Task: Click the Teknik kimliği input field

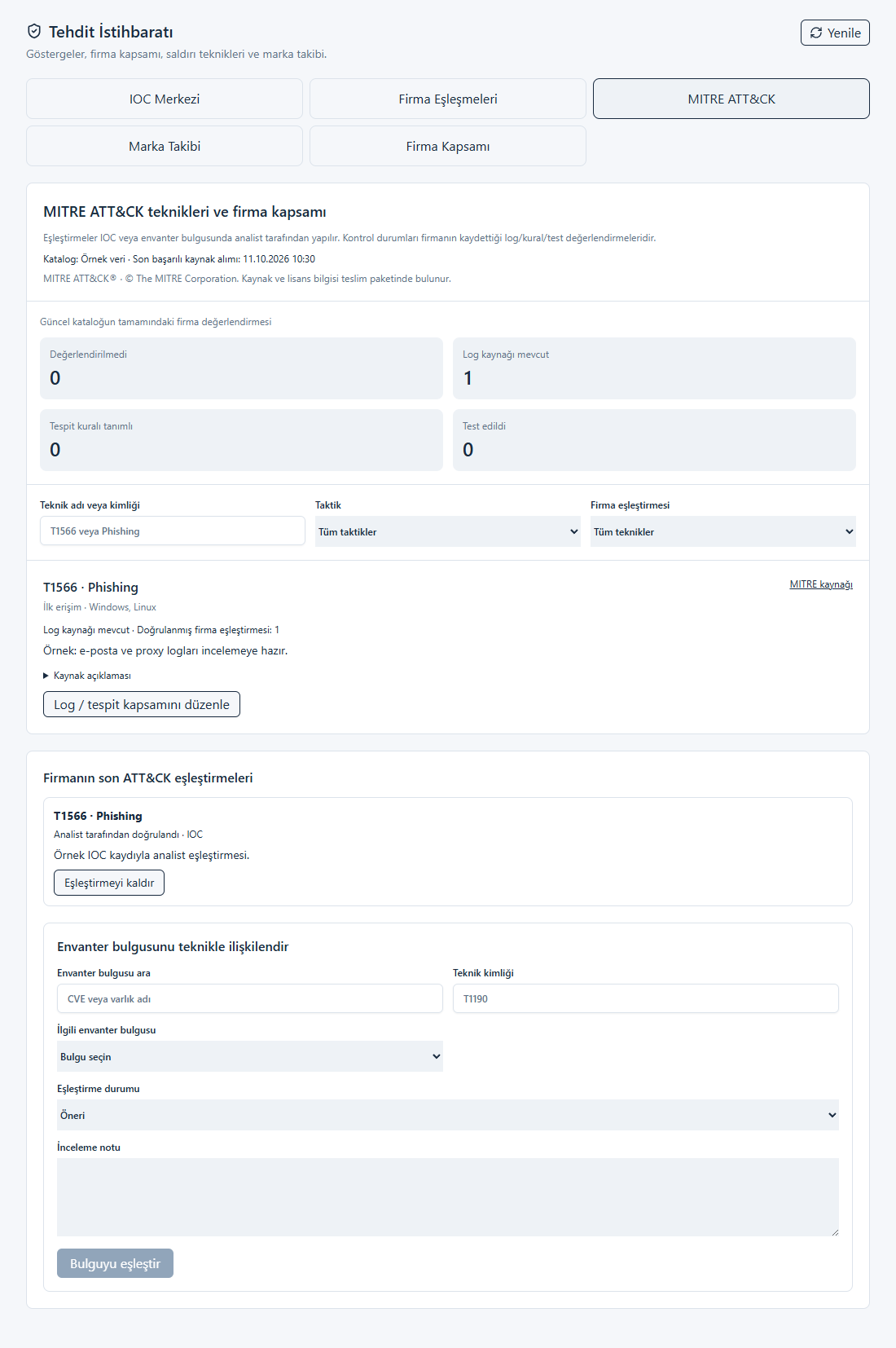Action: click(646, 998)
